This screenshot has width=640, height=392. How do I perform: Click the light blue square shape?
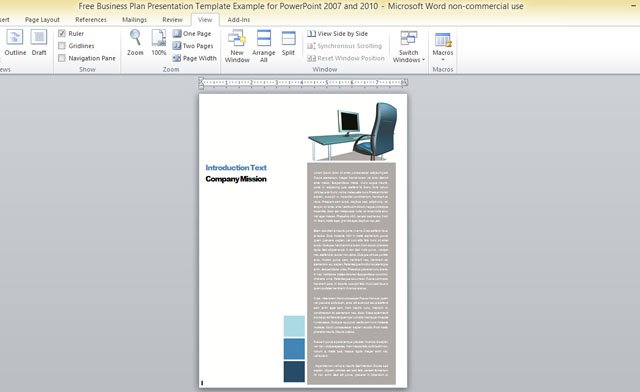coord(294,326)
